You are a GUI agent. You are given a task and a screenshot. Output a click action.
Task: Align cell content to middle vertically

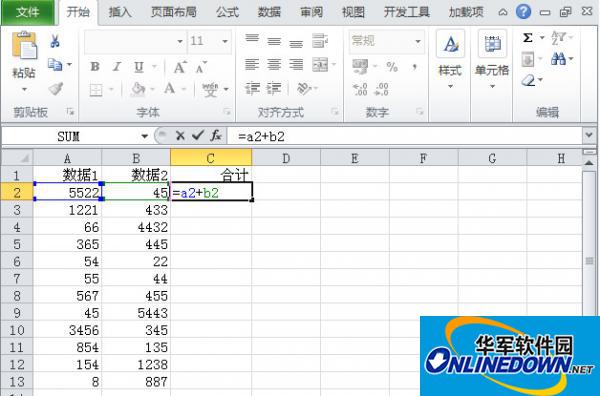click(274, 40)
